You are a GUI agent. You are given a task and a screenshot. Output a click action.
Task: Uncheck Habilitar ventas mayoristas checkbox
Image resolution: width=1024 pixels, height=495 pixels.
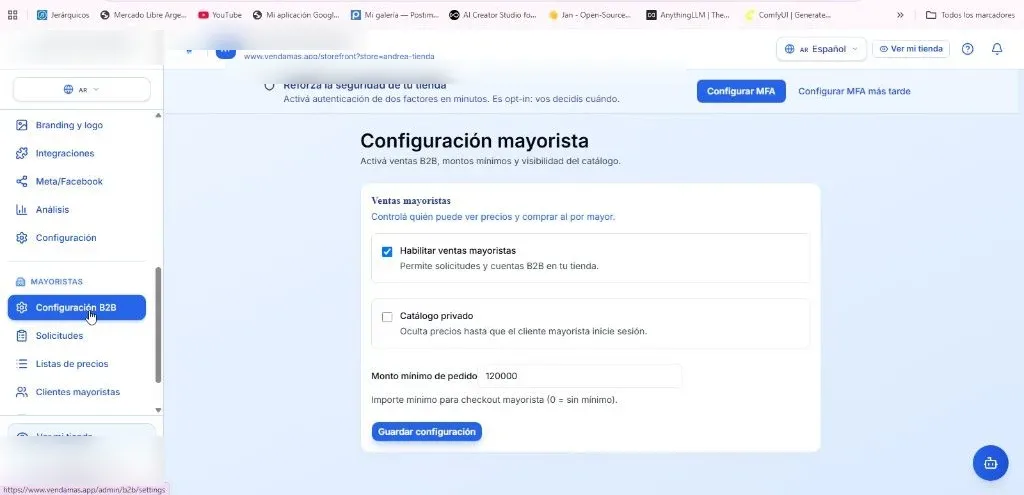tap(387, 251)
